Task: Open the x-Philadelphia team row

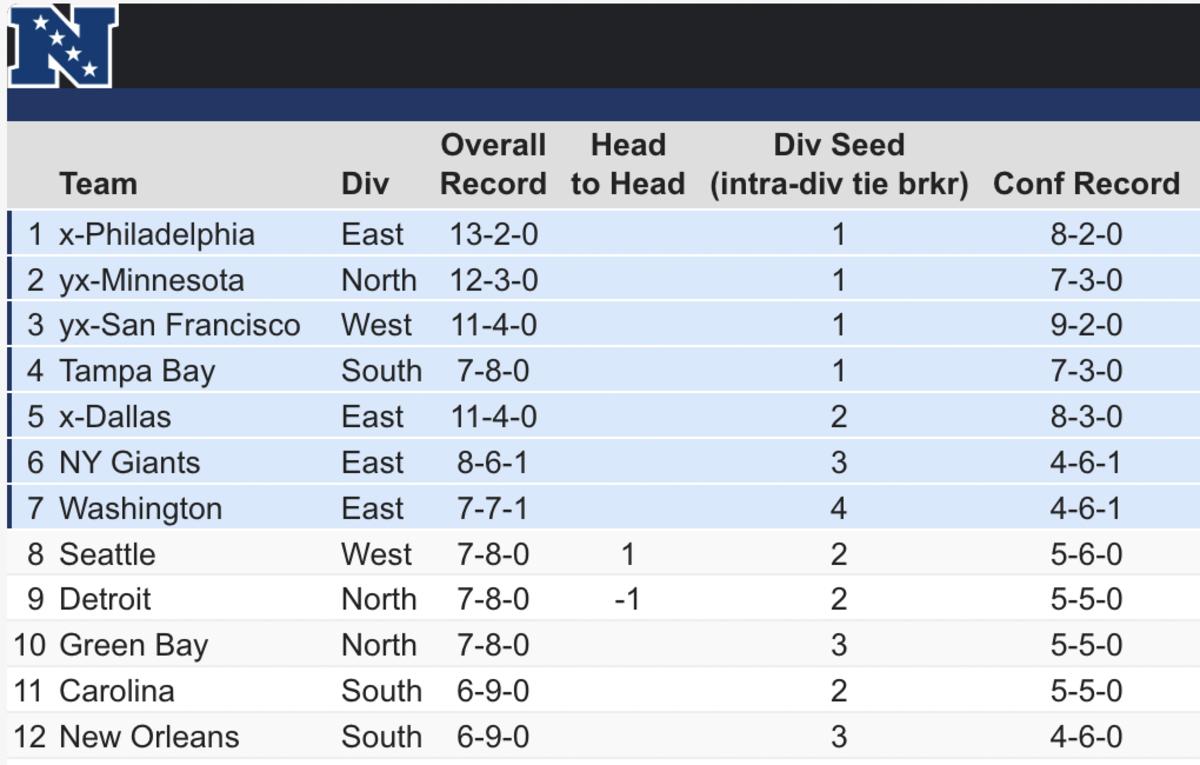Action: point(157,234)
